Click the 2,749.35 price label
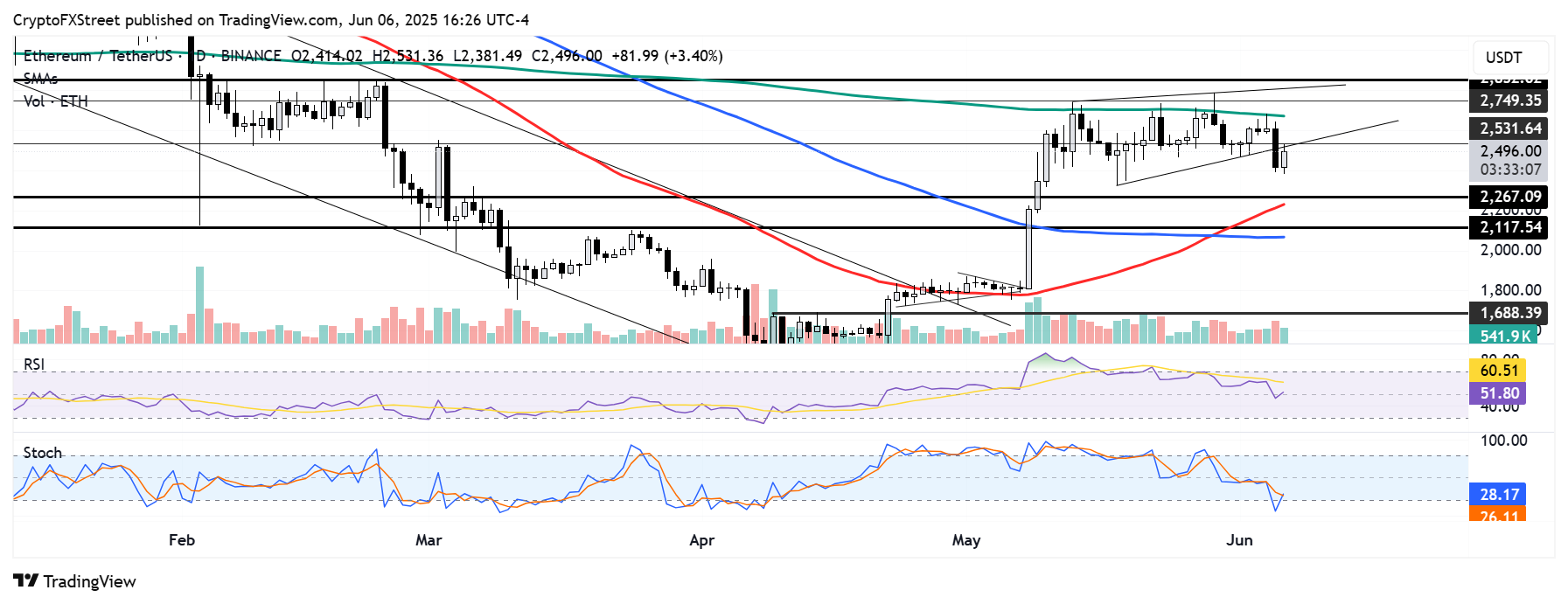Screen dimensions: 1568x604 click(x=1509, y=101)
